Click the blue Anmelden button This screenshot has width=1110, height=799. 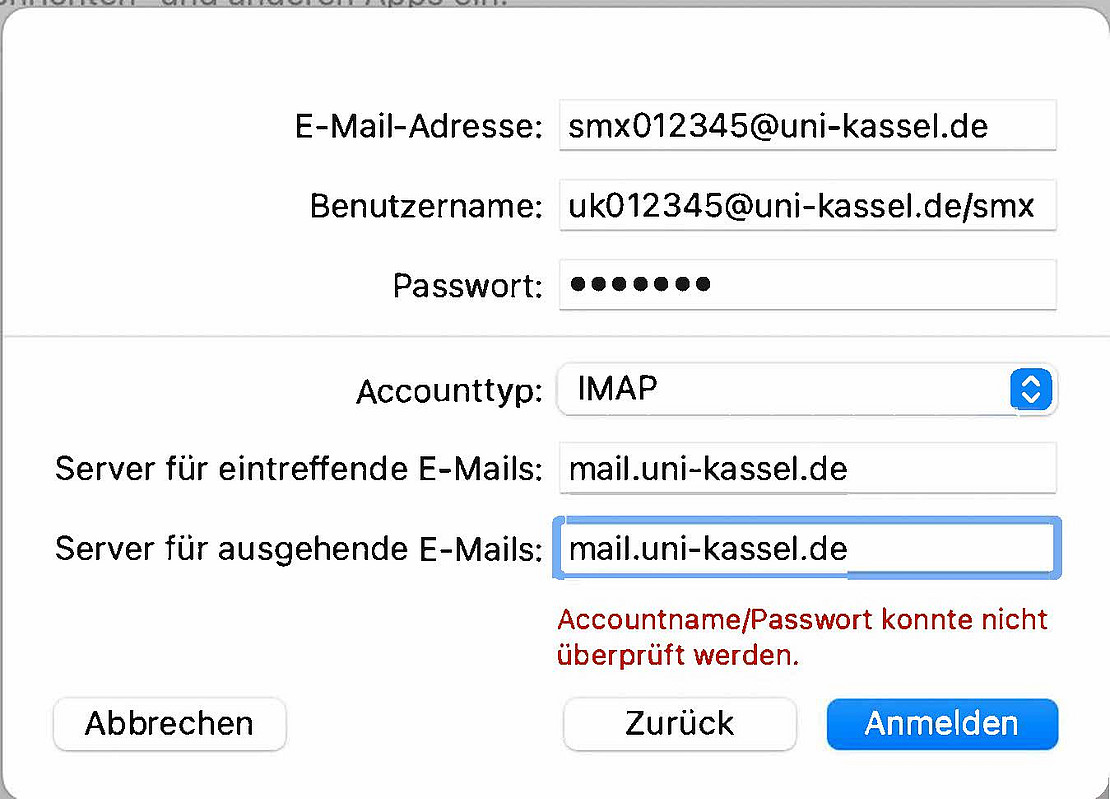[x=942, y=723]
